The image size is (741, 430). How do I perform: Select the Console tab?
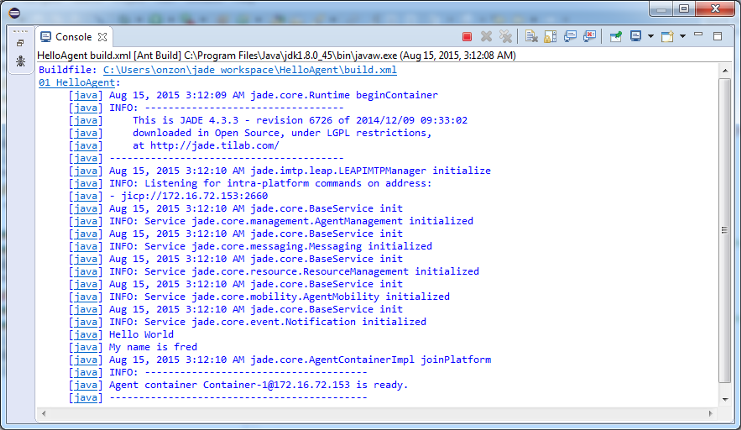(73, 37)
